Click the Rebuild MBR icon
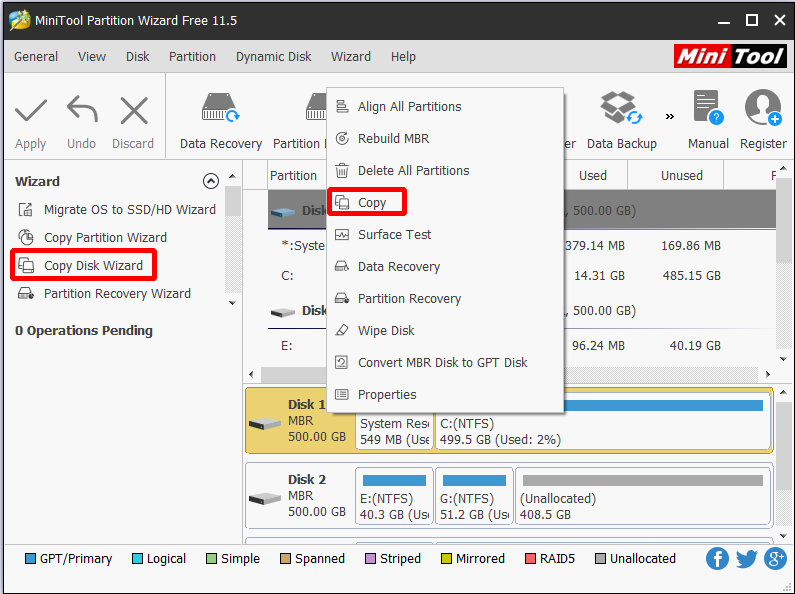 click(x=342, y=138)
